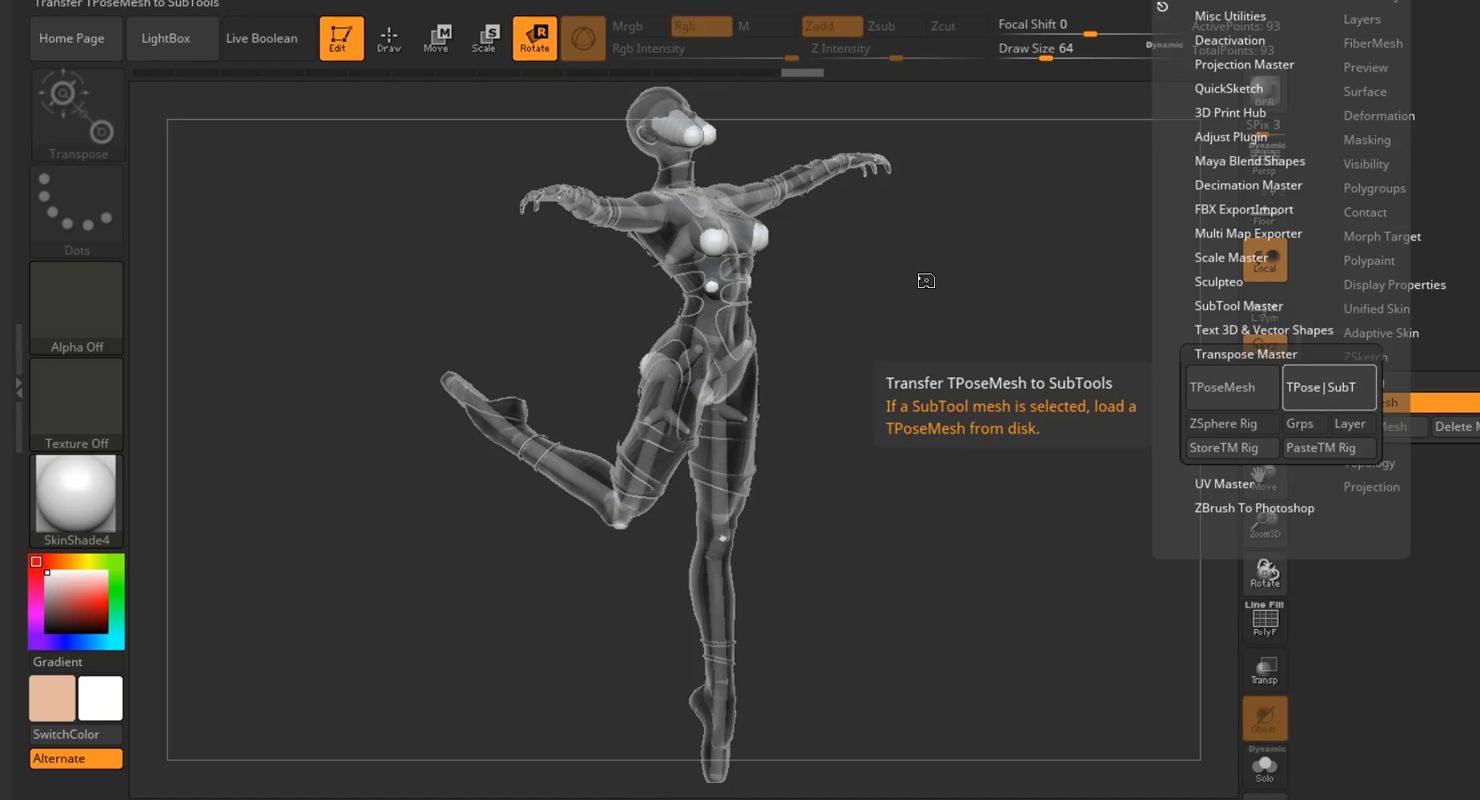This screenshot has width=1480, height=800.
Task: Select the white secondary color swatch
Action: [100, 698]
